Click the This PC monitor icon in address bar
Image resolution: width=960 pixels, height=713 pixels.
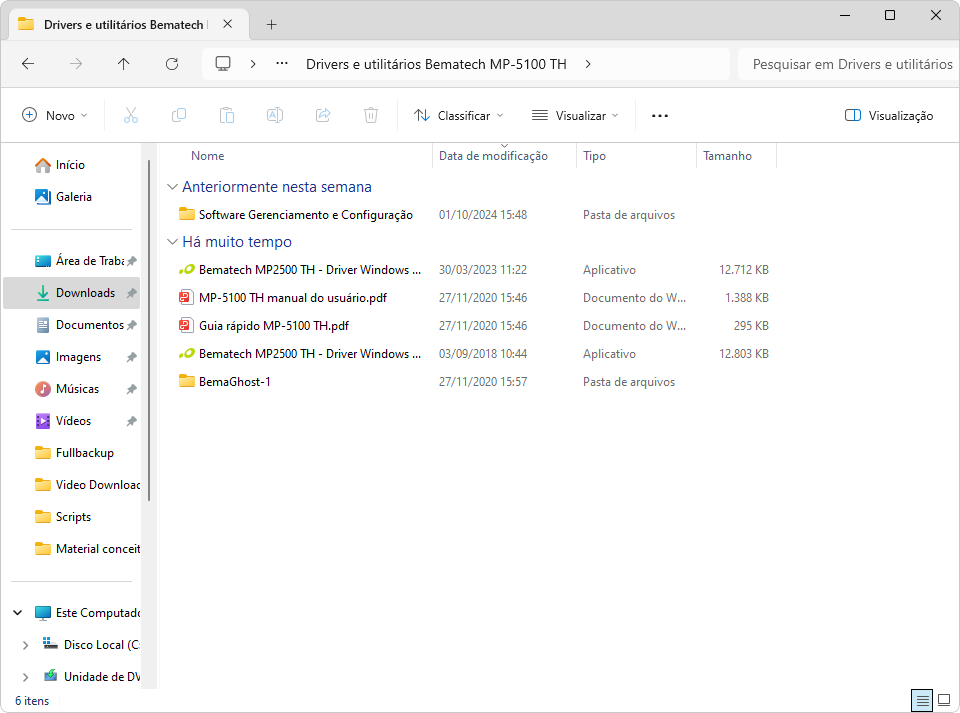[223, 64]
